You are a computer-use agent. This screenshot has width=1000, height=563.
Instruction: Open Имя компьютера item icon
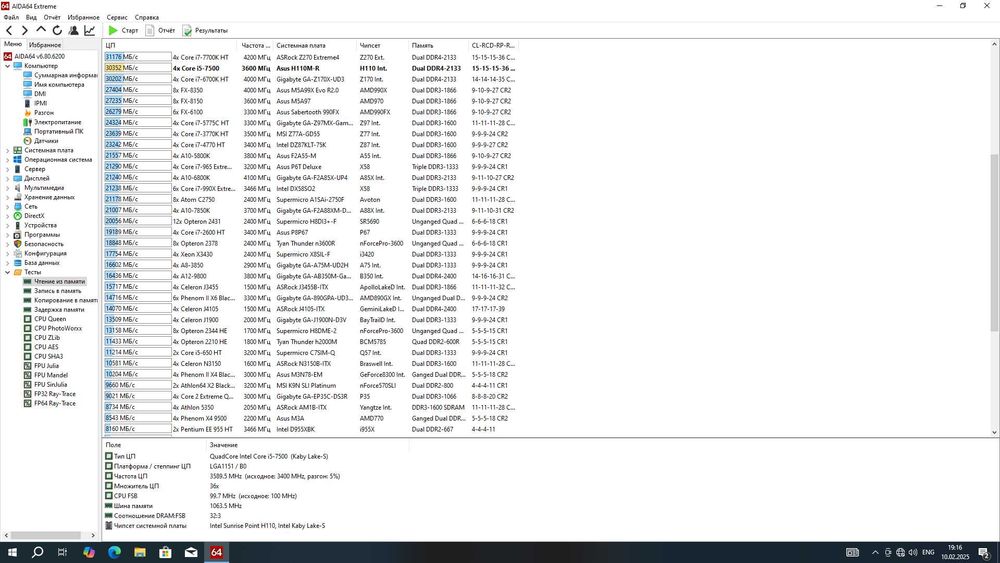pyautogui.click(x=27, y=84)
